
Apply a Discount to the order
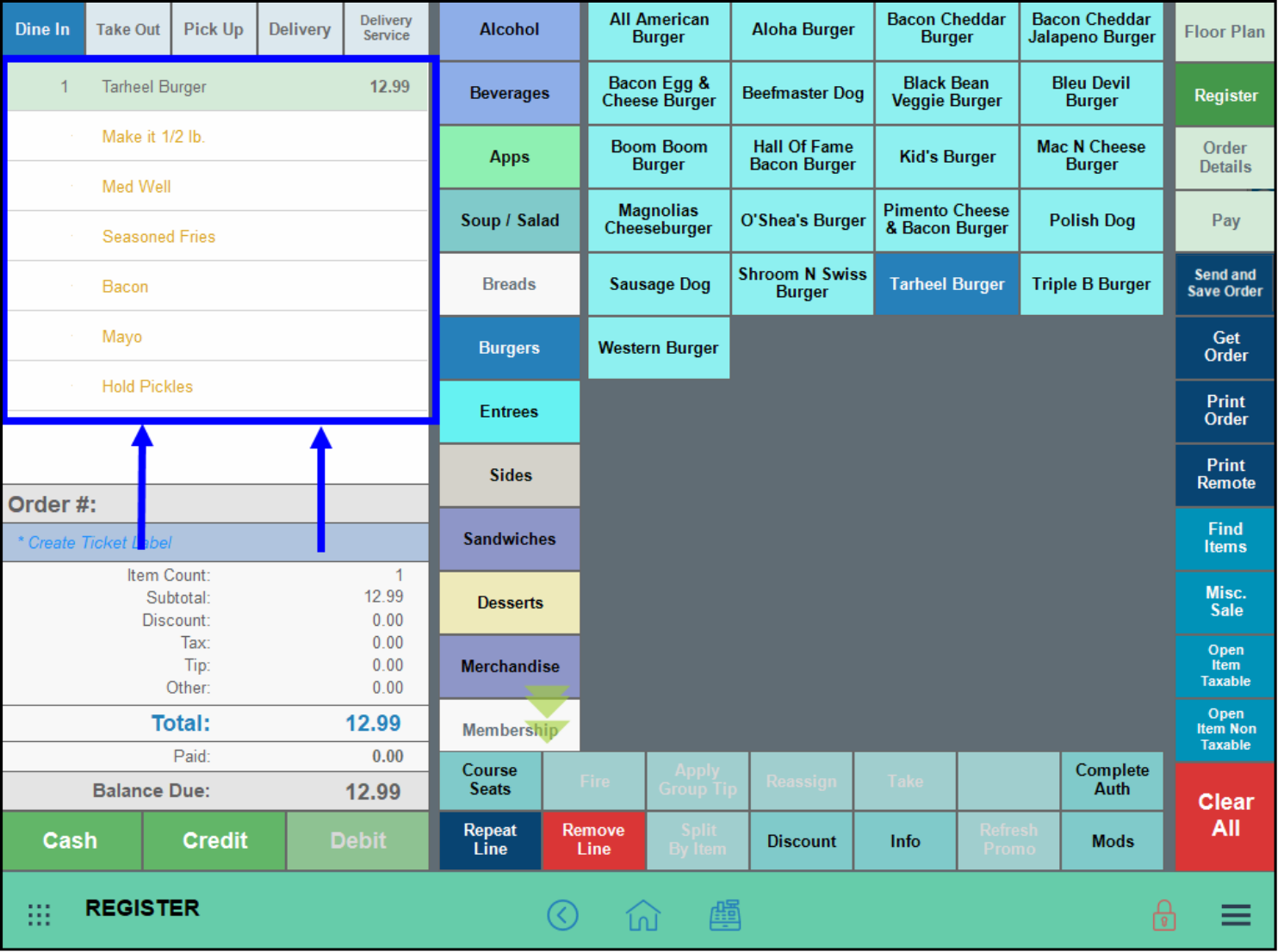[801, 841]
